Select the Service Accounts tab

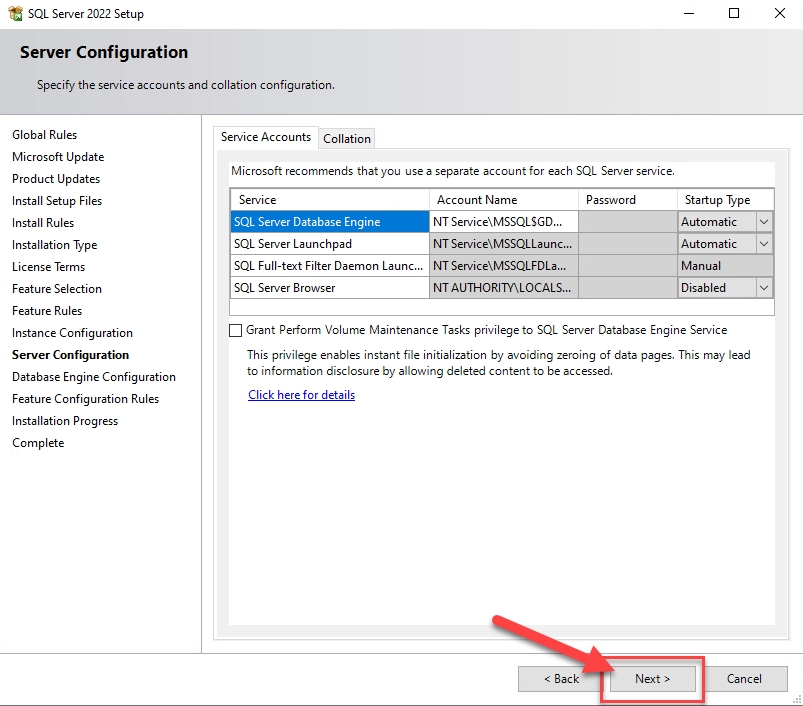(266, 137)
